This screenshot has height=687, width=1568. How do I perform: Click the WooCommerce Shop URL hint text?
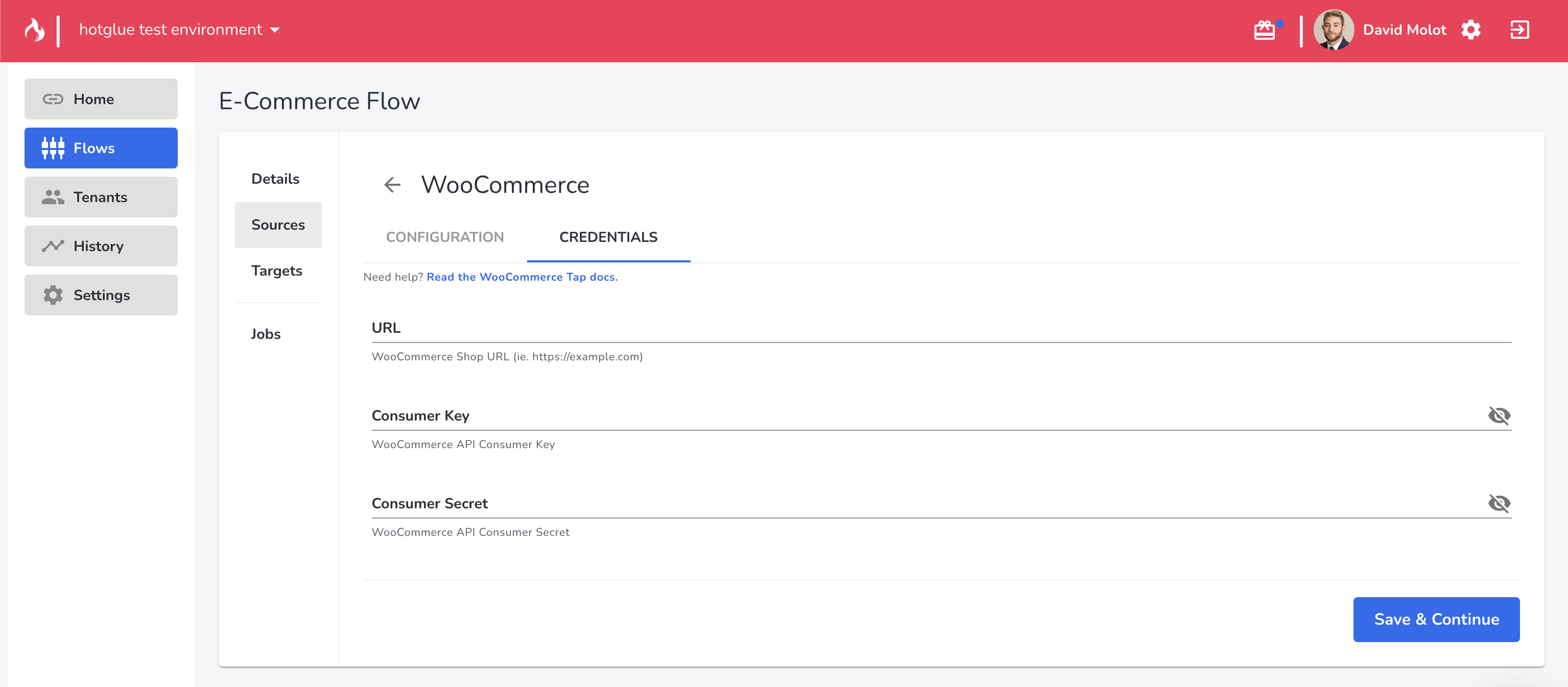(507, 357)
